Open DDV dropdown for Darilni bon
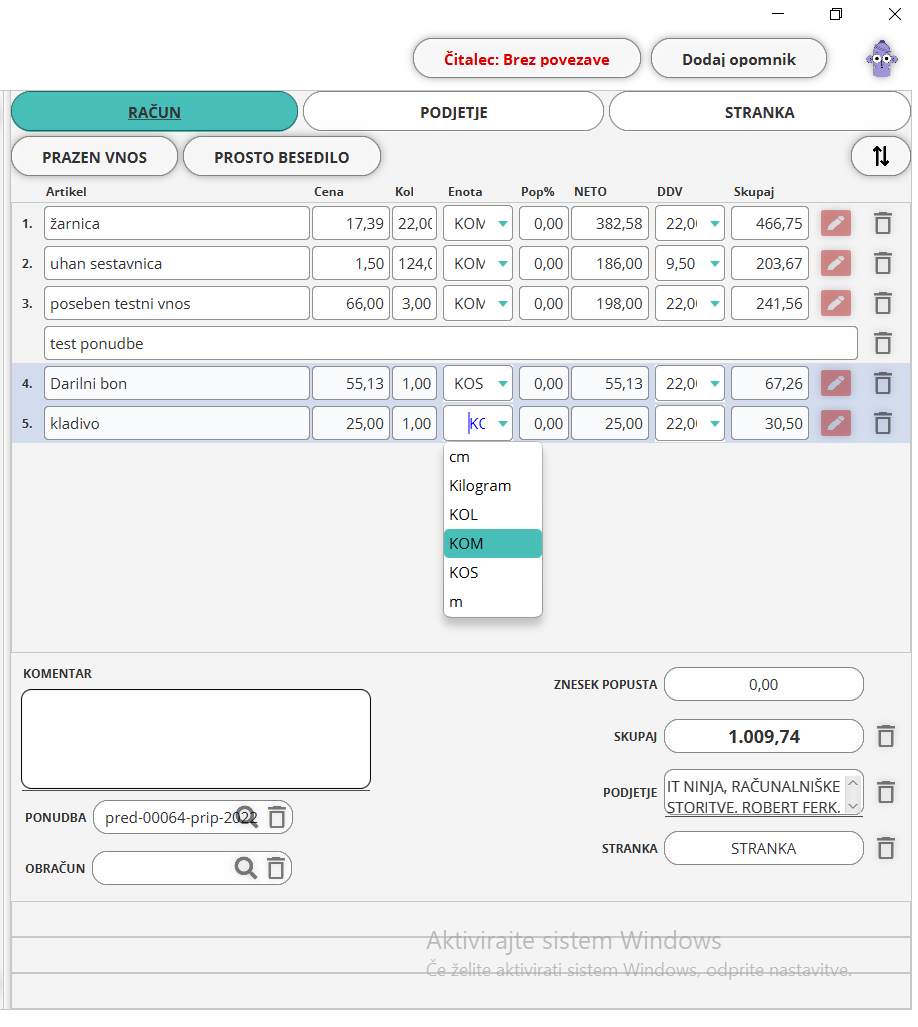Image resolution: width=918 pixels, height=1027 pixels. [x=714, y=383]
